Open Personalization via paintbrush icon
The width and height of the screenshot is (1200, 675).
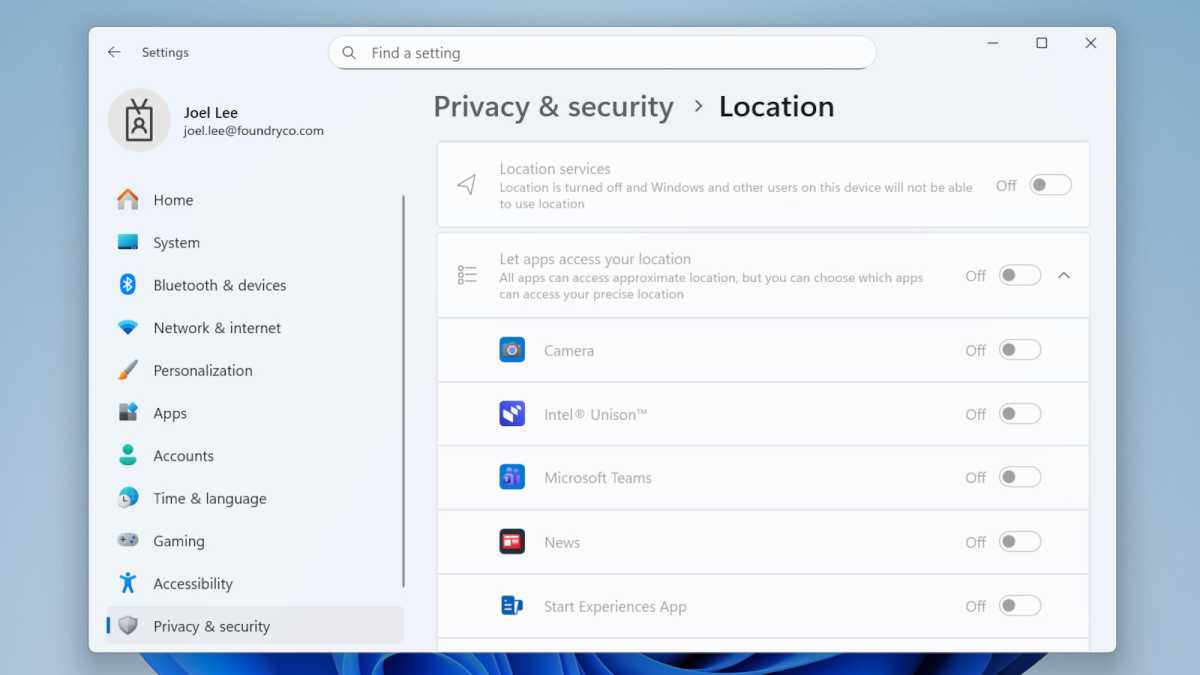(129, 370)
